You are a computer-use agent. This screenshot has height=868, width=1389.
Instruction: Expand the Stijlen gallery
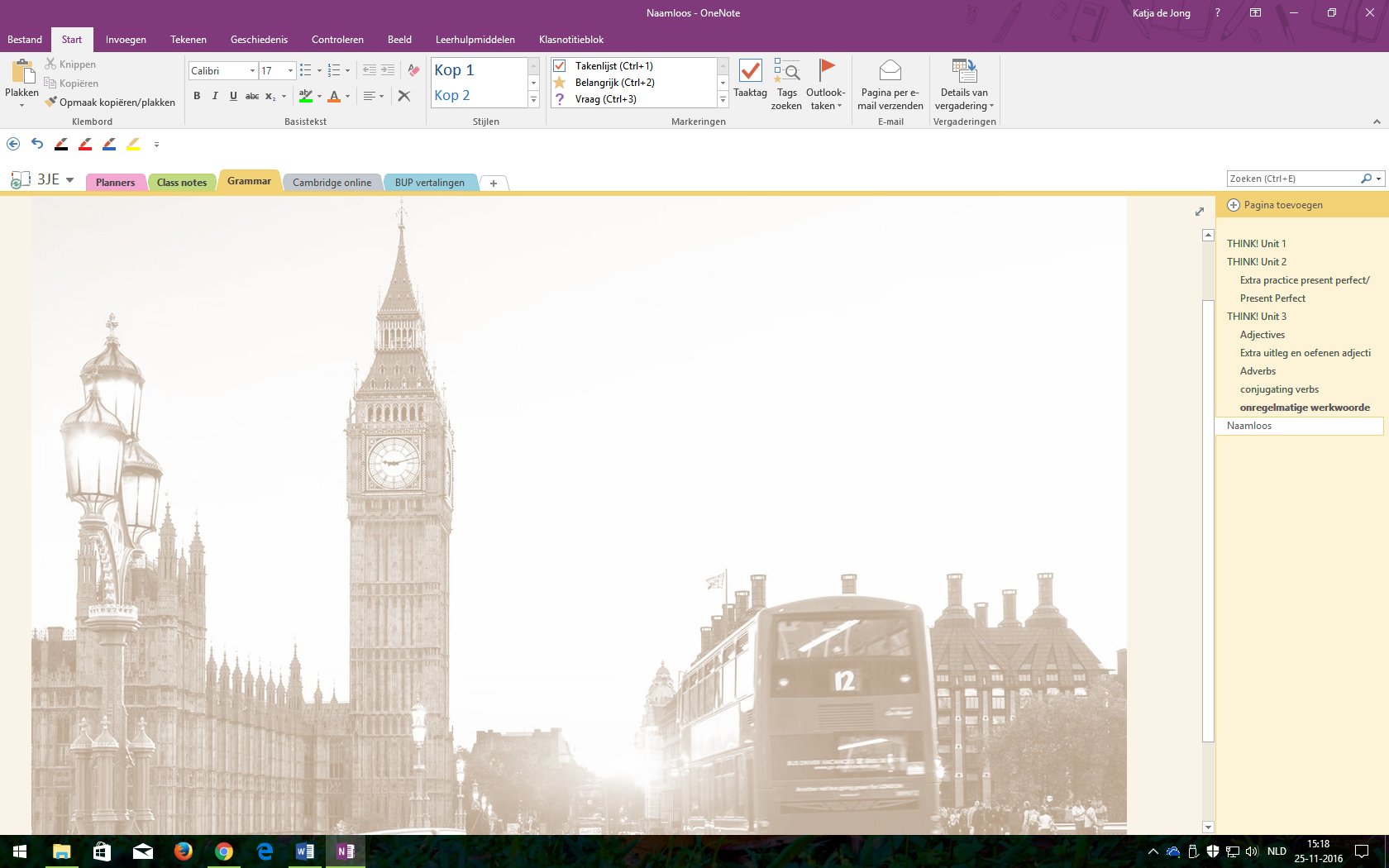pos(533,100)
